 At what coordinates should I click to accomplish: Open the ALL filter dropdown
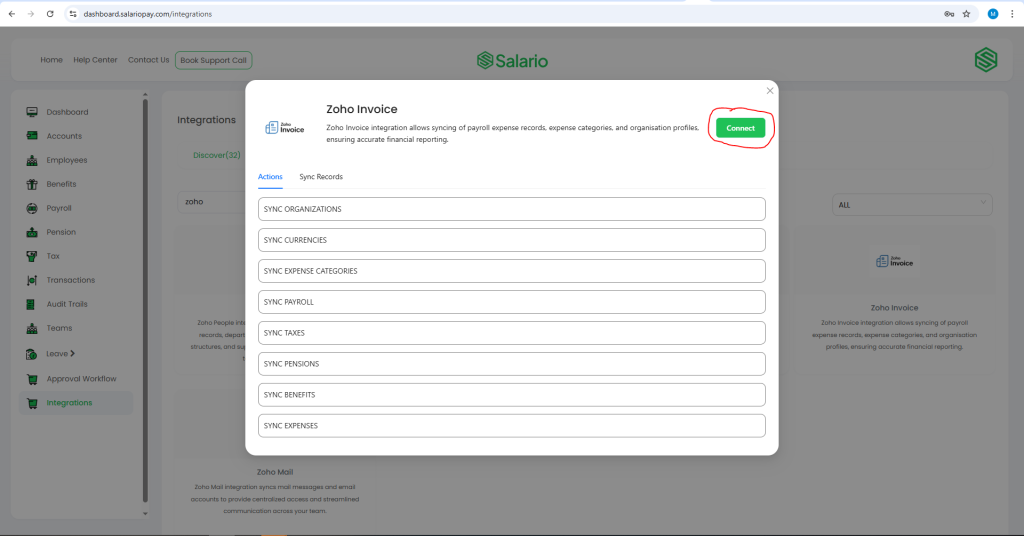(x=912, y=204)
